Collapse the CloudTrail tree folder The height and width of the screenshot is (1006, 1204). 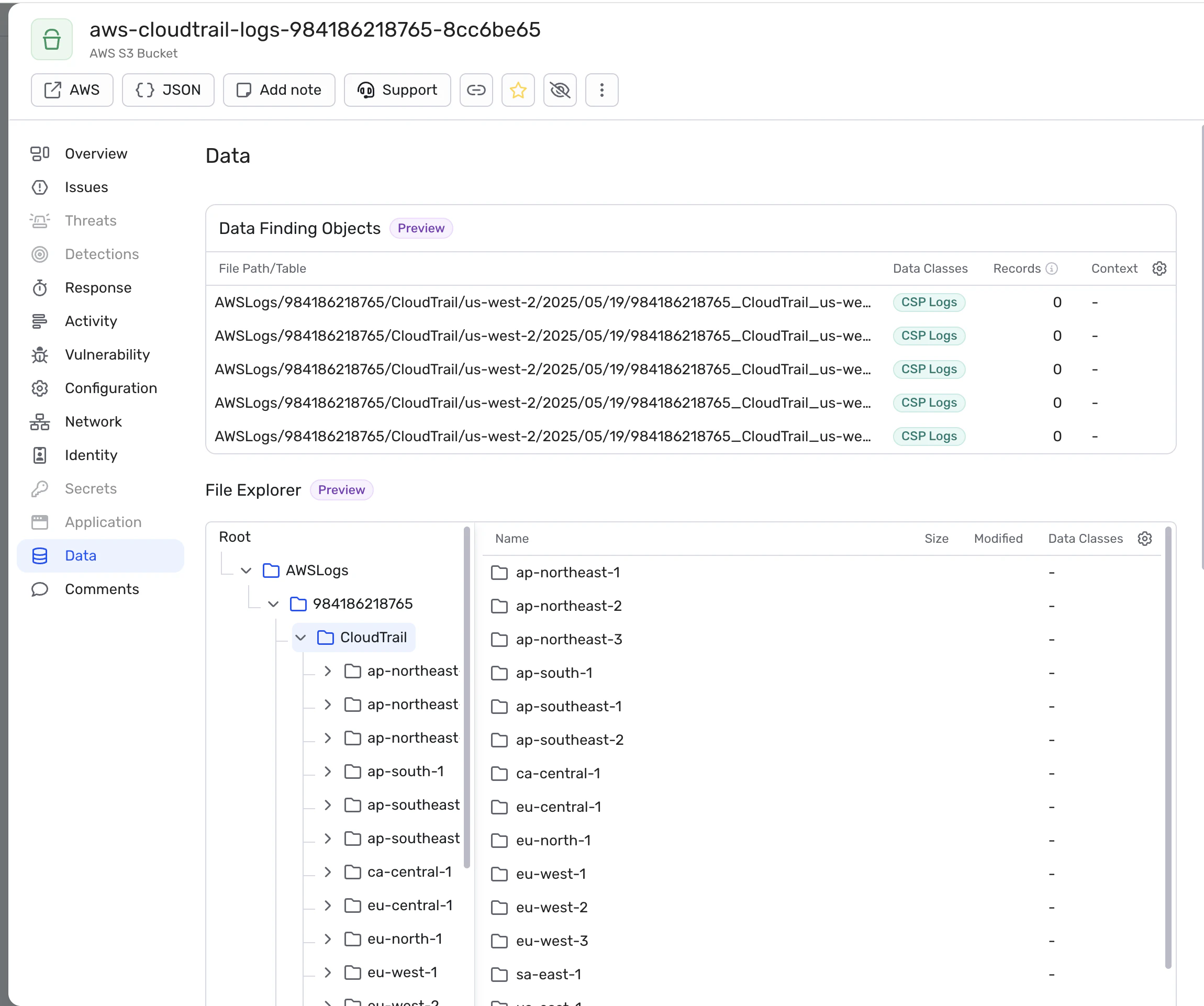pyautogui.click(x=300, y=638)
